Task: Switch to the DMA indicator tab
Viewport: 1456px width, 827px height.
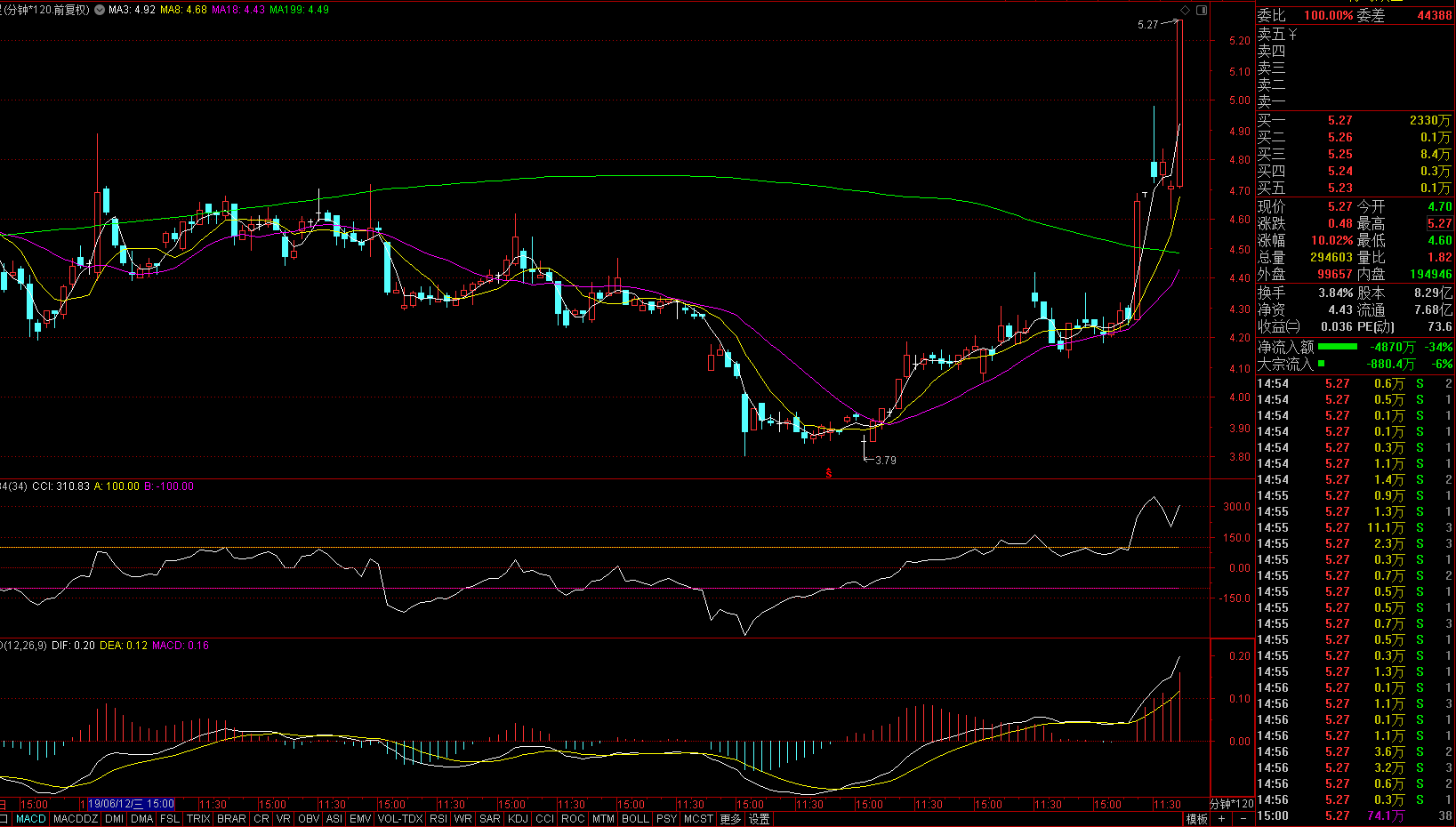Action: (142, 819)
